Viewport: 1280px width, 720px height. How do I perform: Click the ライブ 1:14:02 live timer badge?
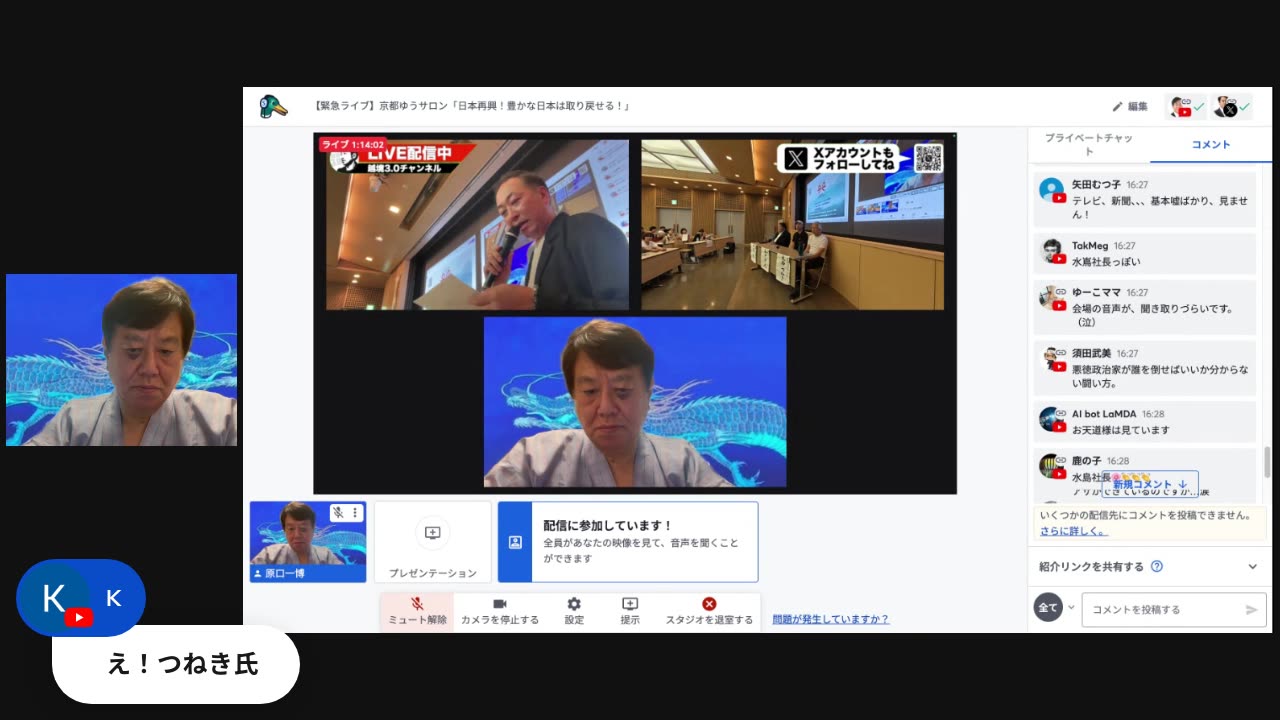pyautogui.click(x=353, y=144)
